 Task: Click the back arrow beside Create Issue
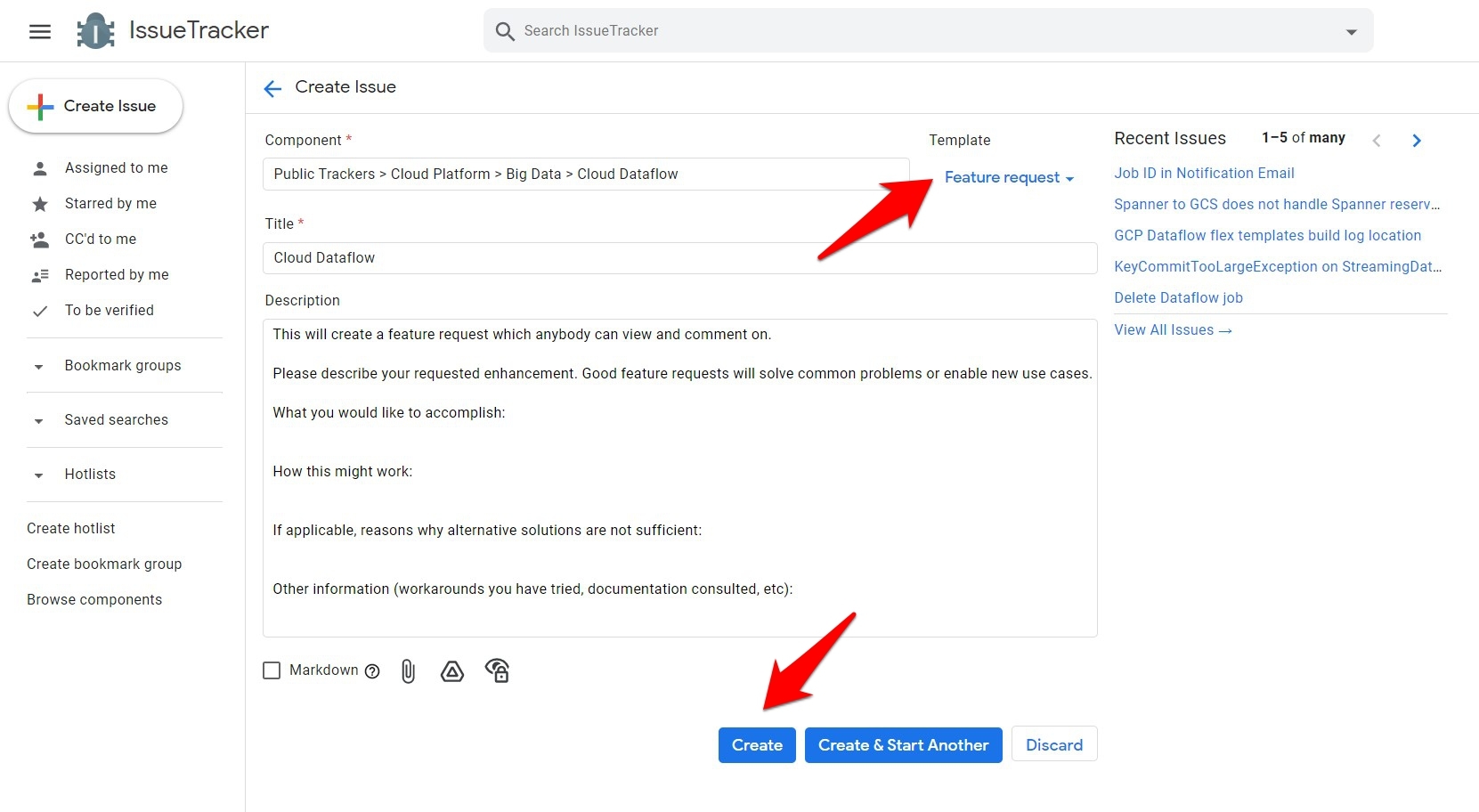(272, 88)
